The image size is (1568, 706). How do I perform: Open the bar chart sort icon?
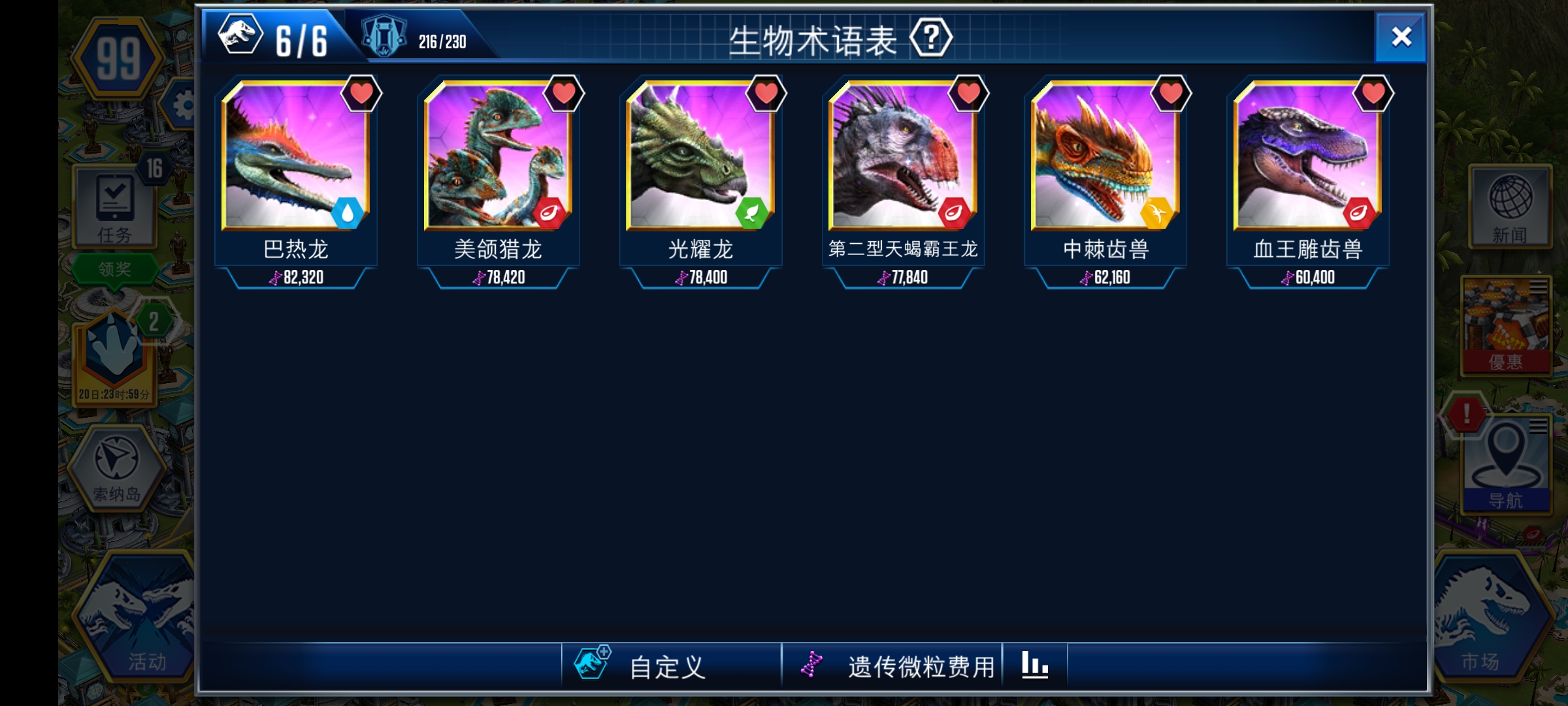tap(1035, 665)
